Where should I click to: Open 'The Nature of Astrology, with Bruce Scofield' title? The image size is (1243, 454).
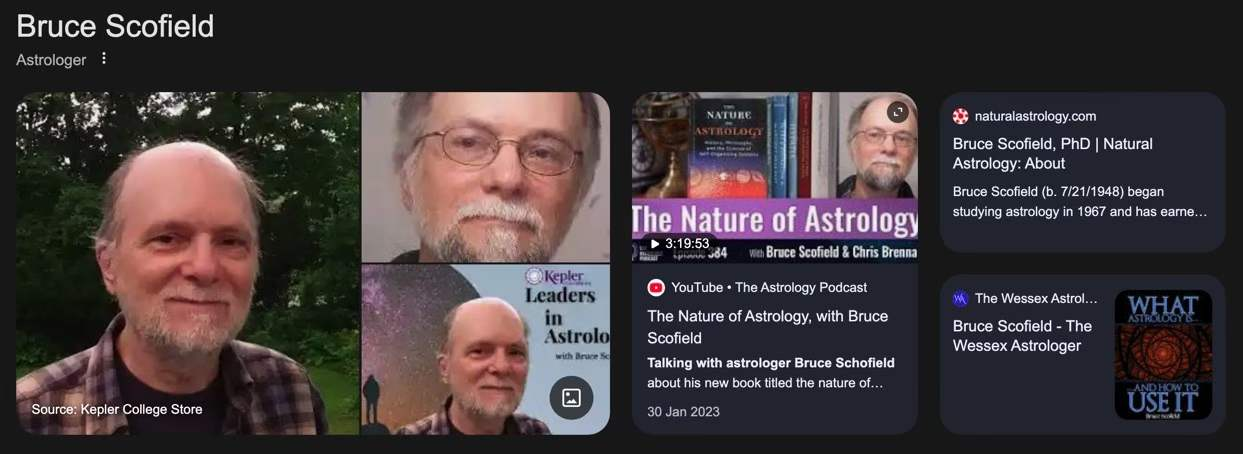pos(768,327)
